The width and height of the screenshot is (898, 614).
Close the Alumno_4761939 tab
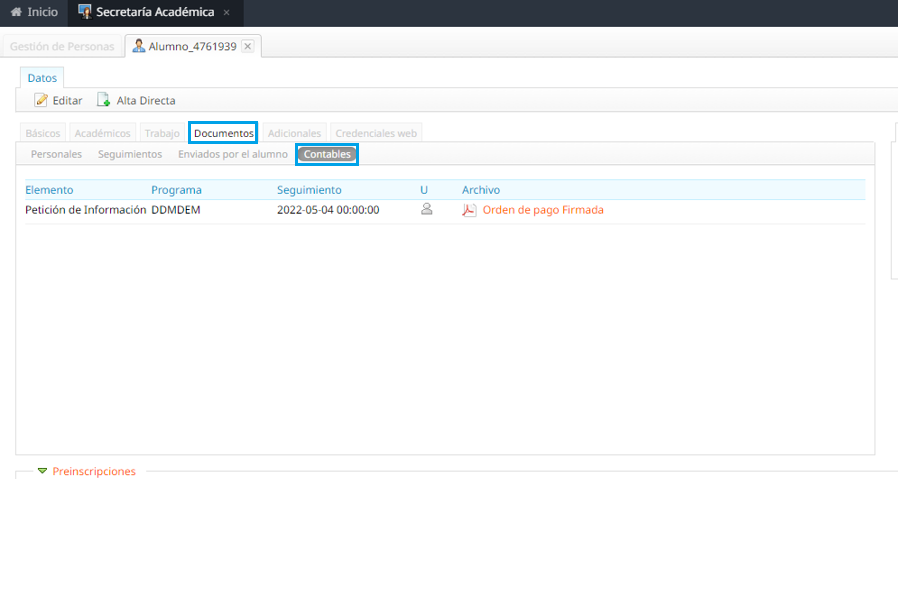click(248, 46)
